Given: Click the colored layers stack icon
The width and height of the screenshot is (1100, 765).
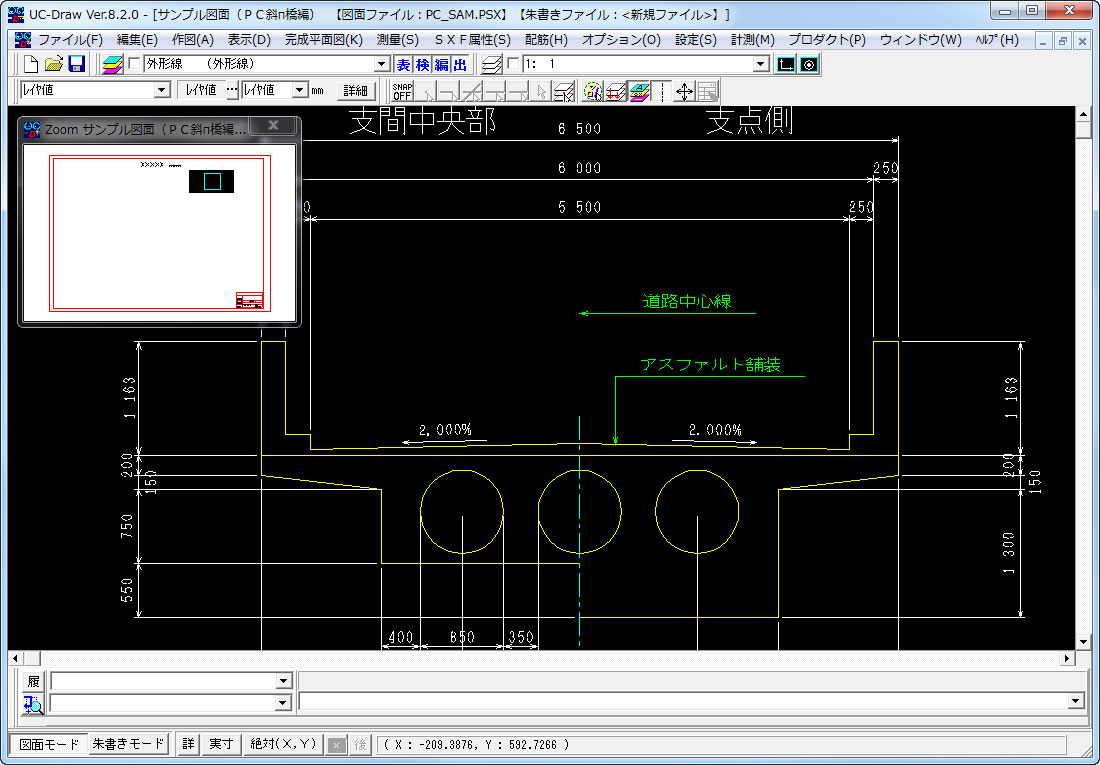Looking at the screenshot, I should (113, 64).
